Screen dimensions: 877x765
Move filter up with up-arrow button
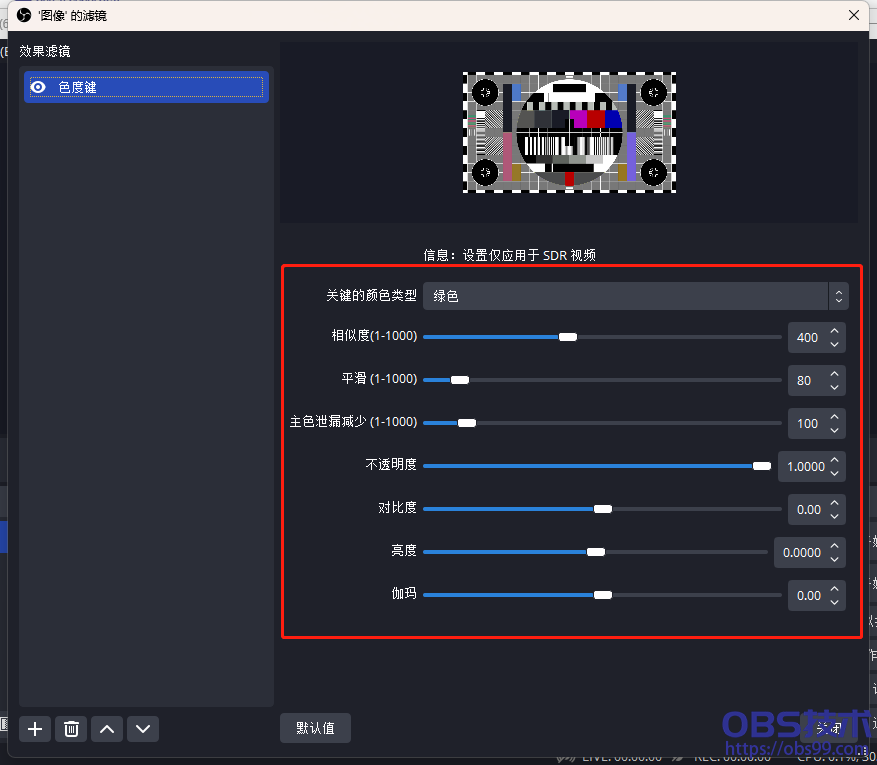[x=107, y=729]
